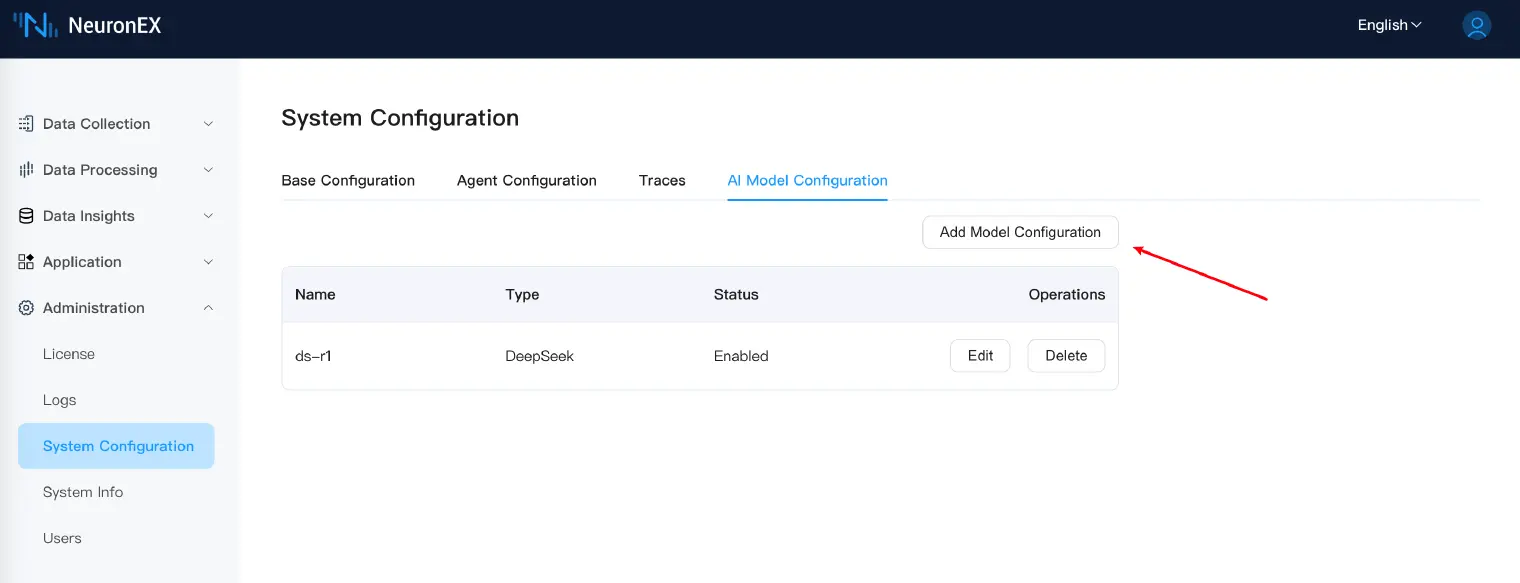Expand the Data Processing chevron
This screenshot has height=583, width=1520.
pyautogui.click(x=208, y=170)
